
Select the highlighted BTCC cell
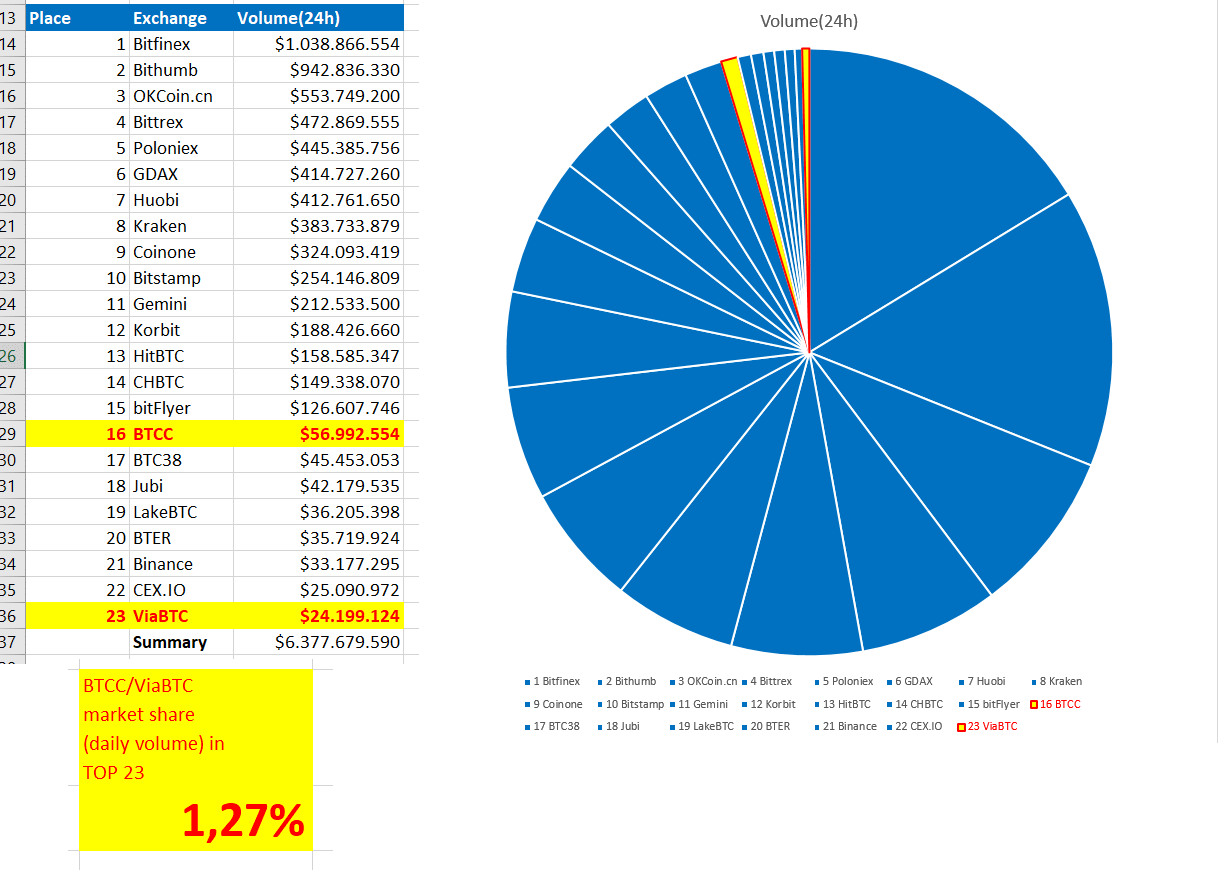tap(181, 434)
